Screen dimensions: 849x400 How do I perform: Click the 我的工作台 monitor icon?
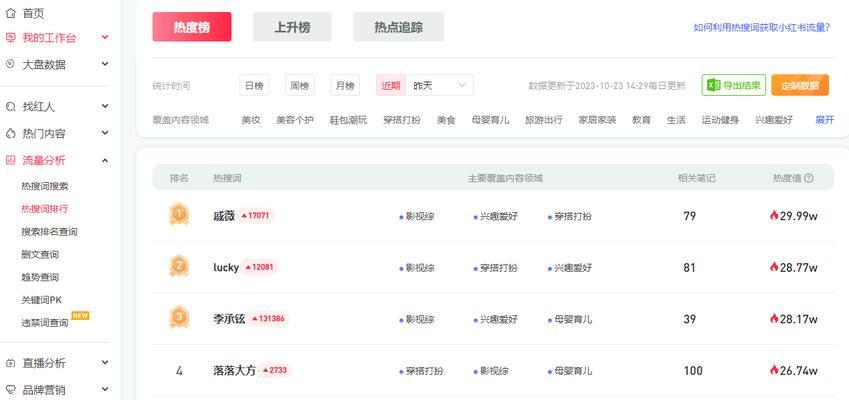tap(10, 38)
